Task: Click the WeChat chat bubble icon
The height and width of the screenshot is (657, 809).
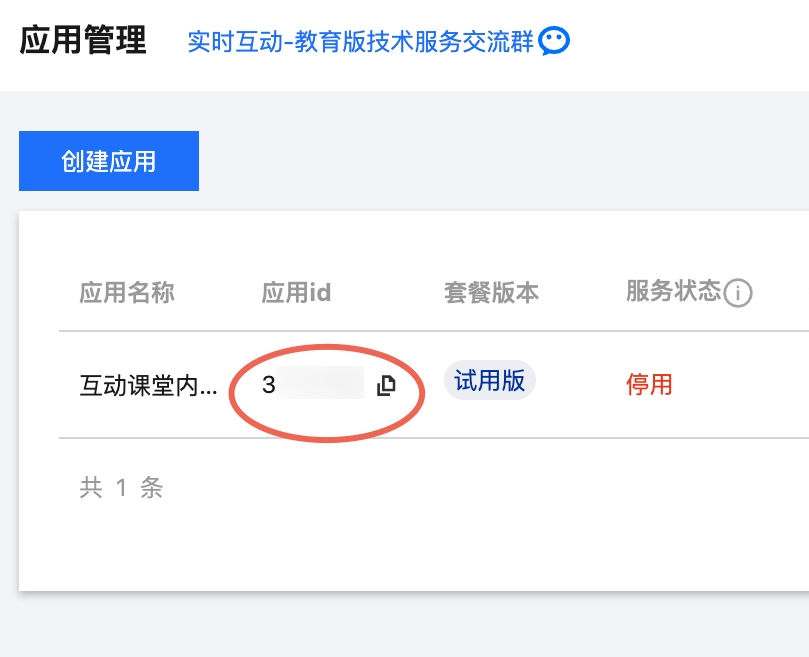Action: [554, 41]
